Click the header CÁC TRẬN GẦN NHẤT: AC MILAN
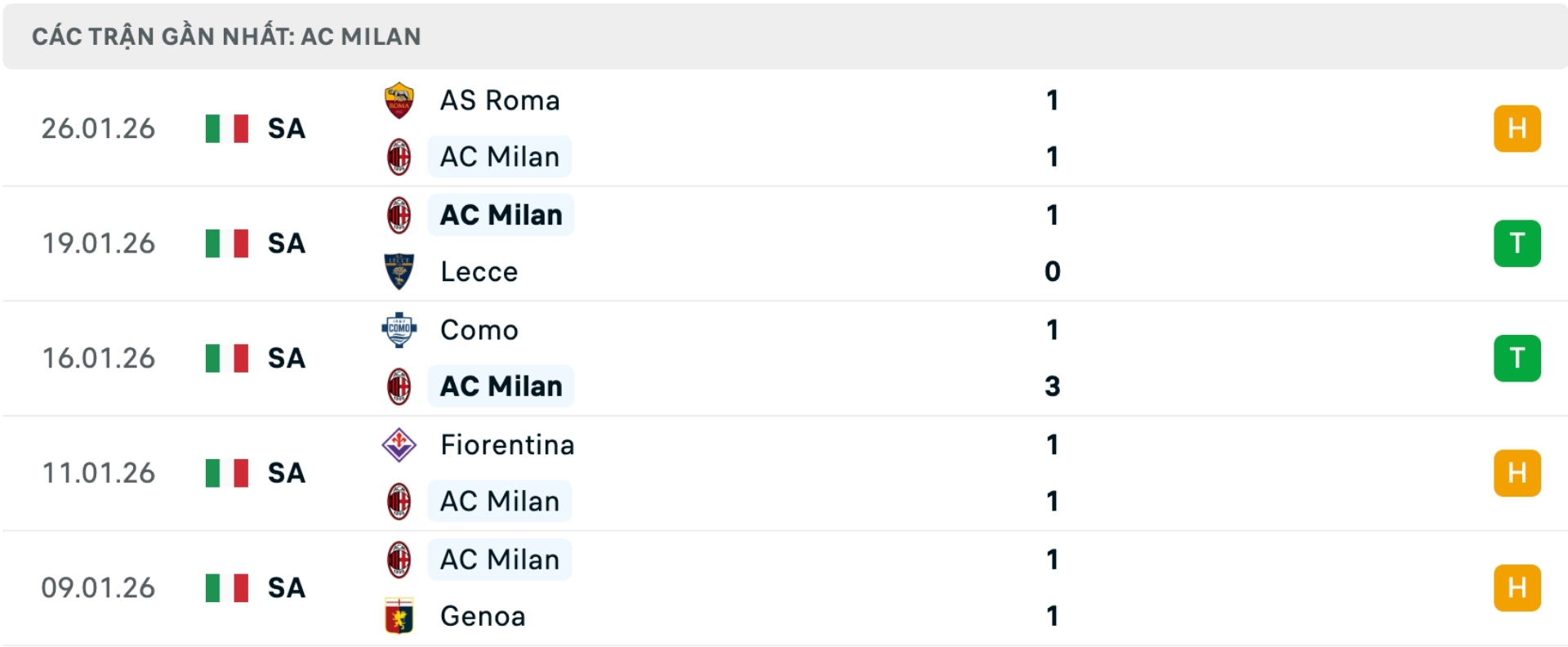Viewport: 1568px width, 647px height. click(x=224, y=35)
